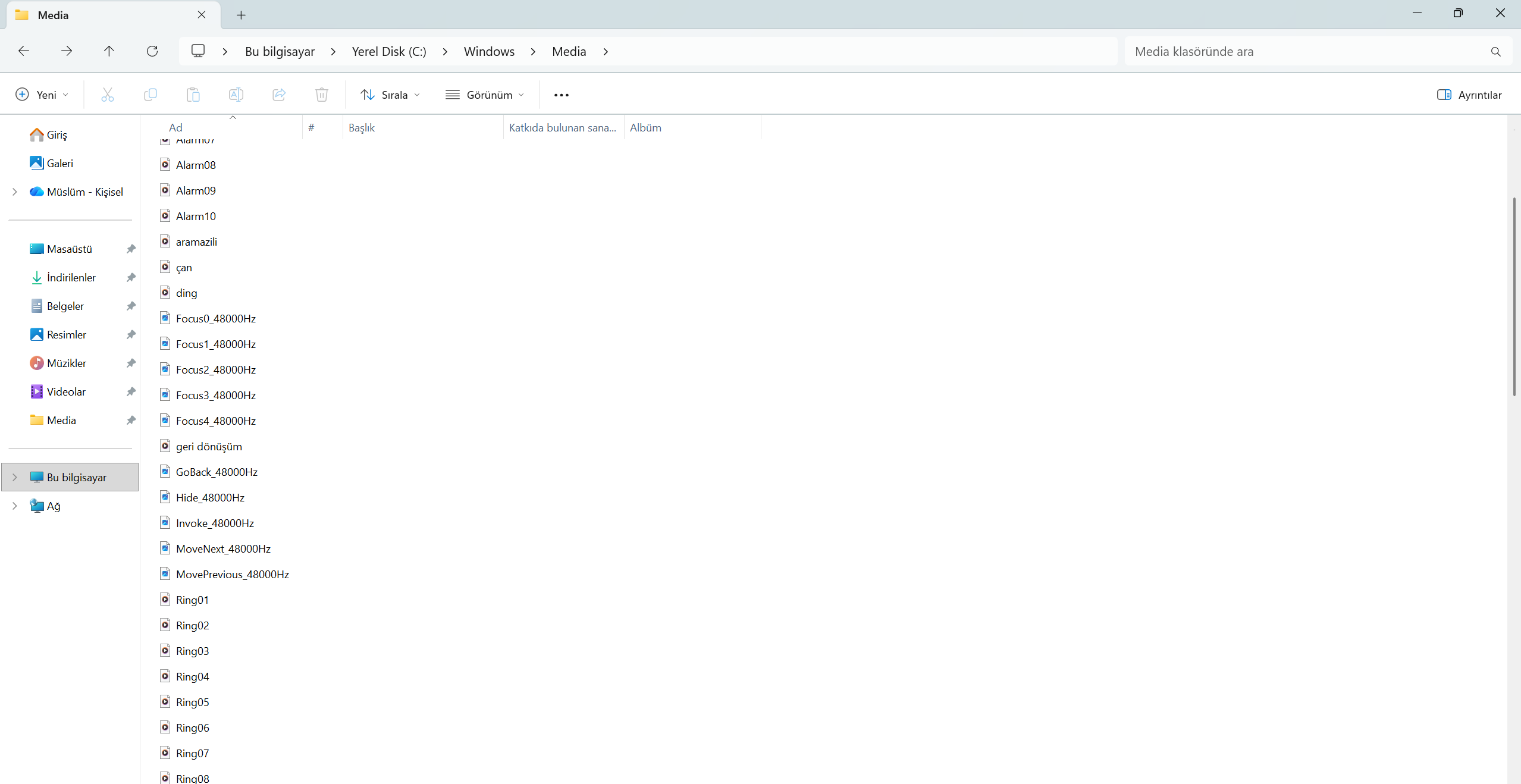Click the Share icon
This screenshot has height=784, width=1521.
click(x=279, y=95)
